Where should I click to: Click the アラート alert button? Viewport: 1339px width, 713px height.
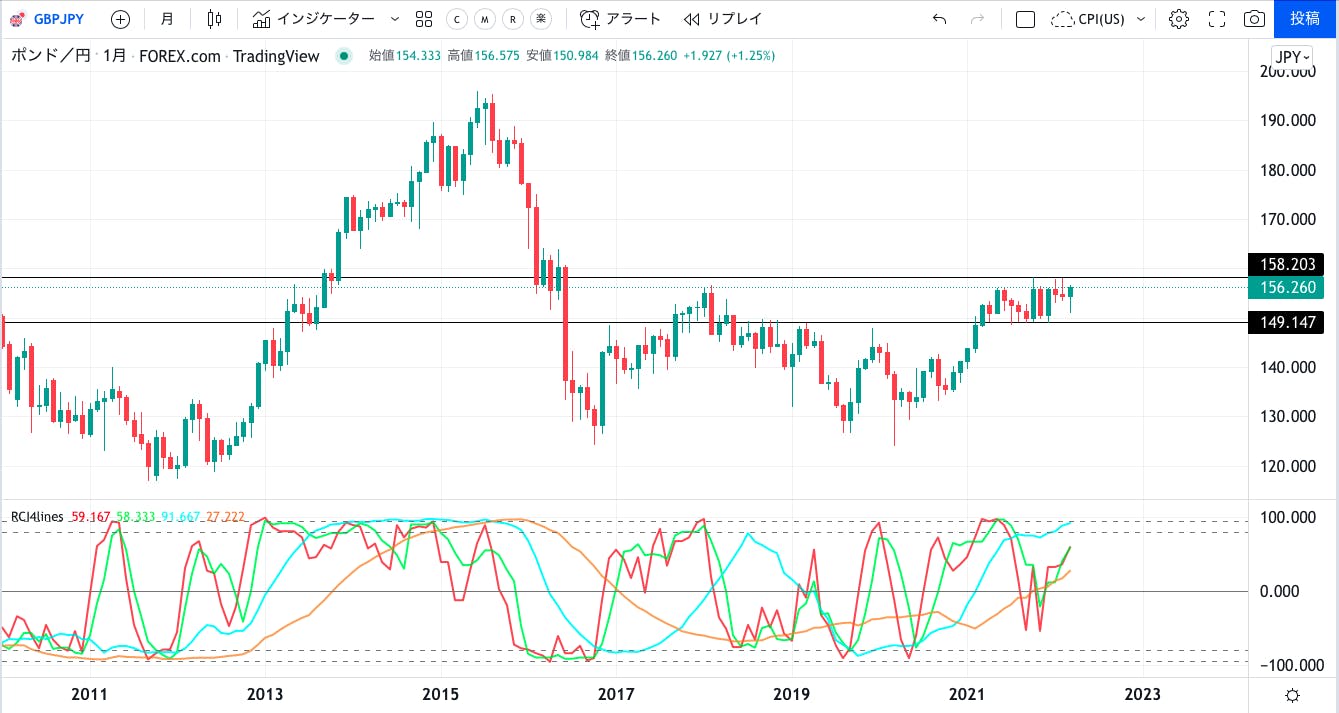point(621,19)
